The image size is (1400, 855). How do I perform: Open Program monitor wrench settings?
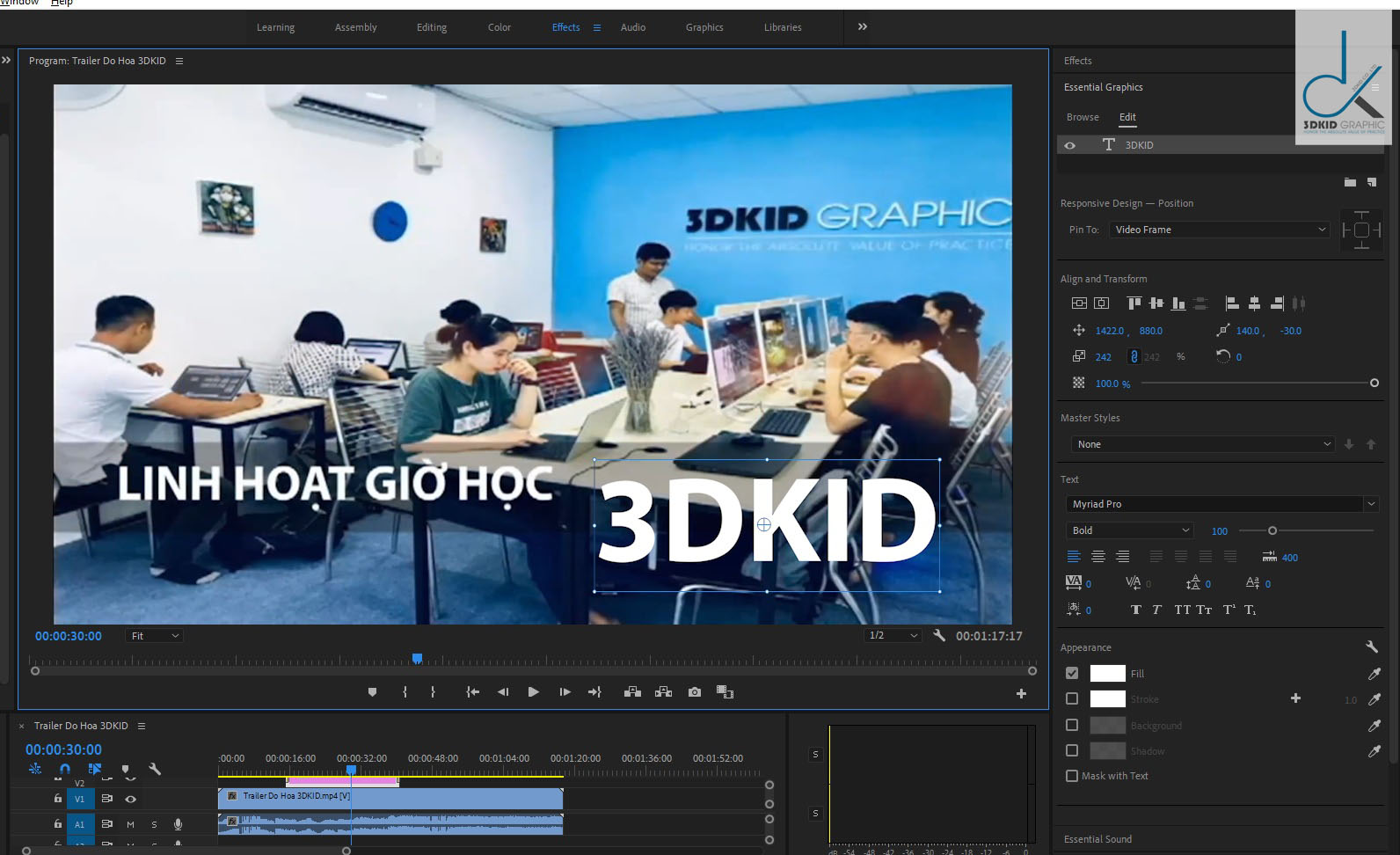[x=939, y=635]
